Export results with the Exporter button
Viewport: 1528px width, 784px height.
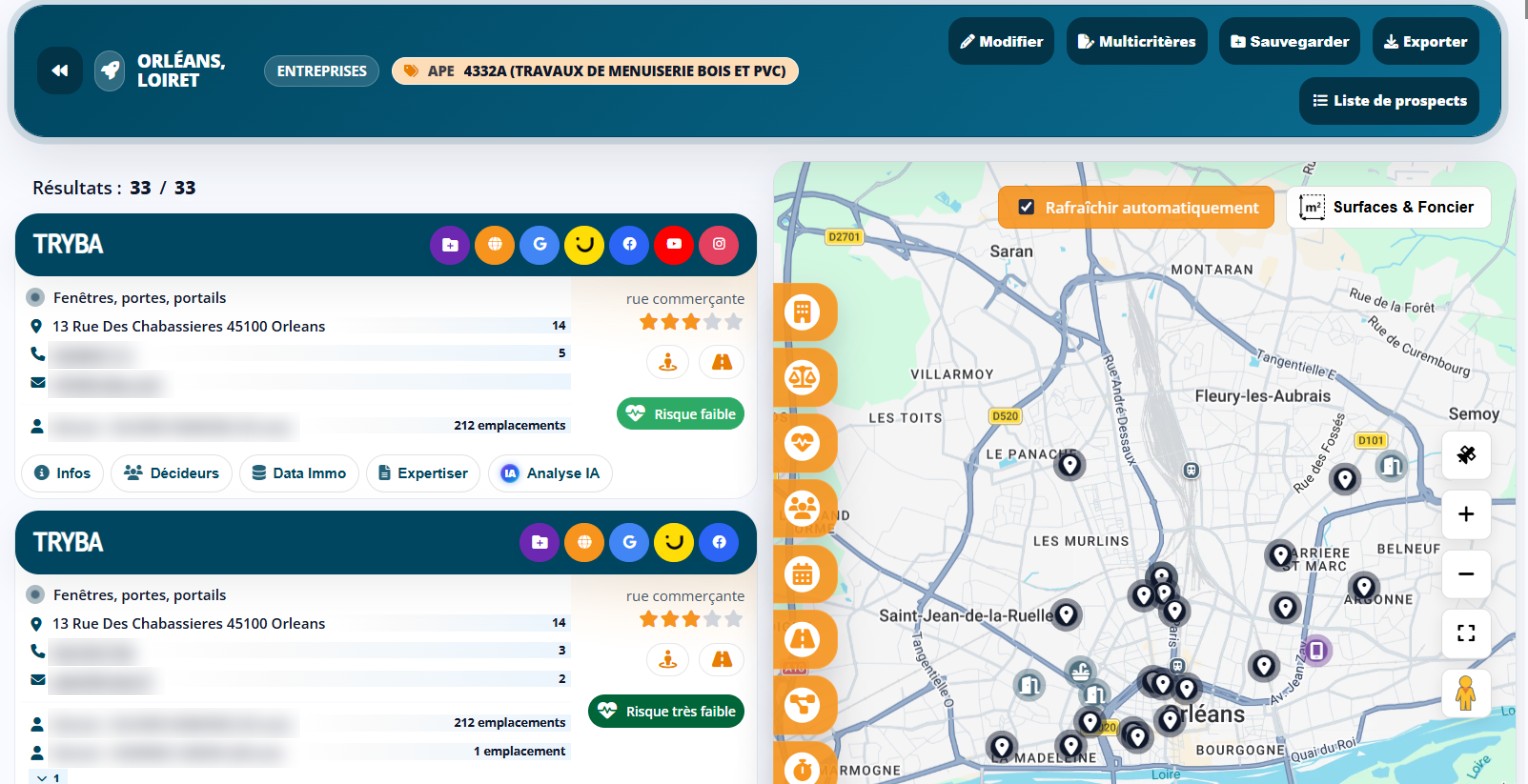coord(1426,41)
